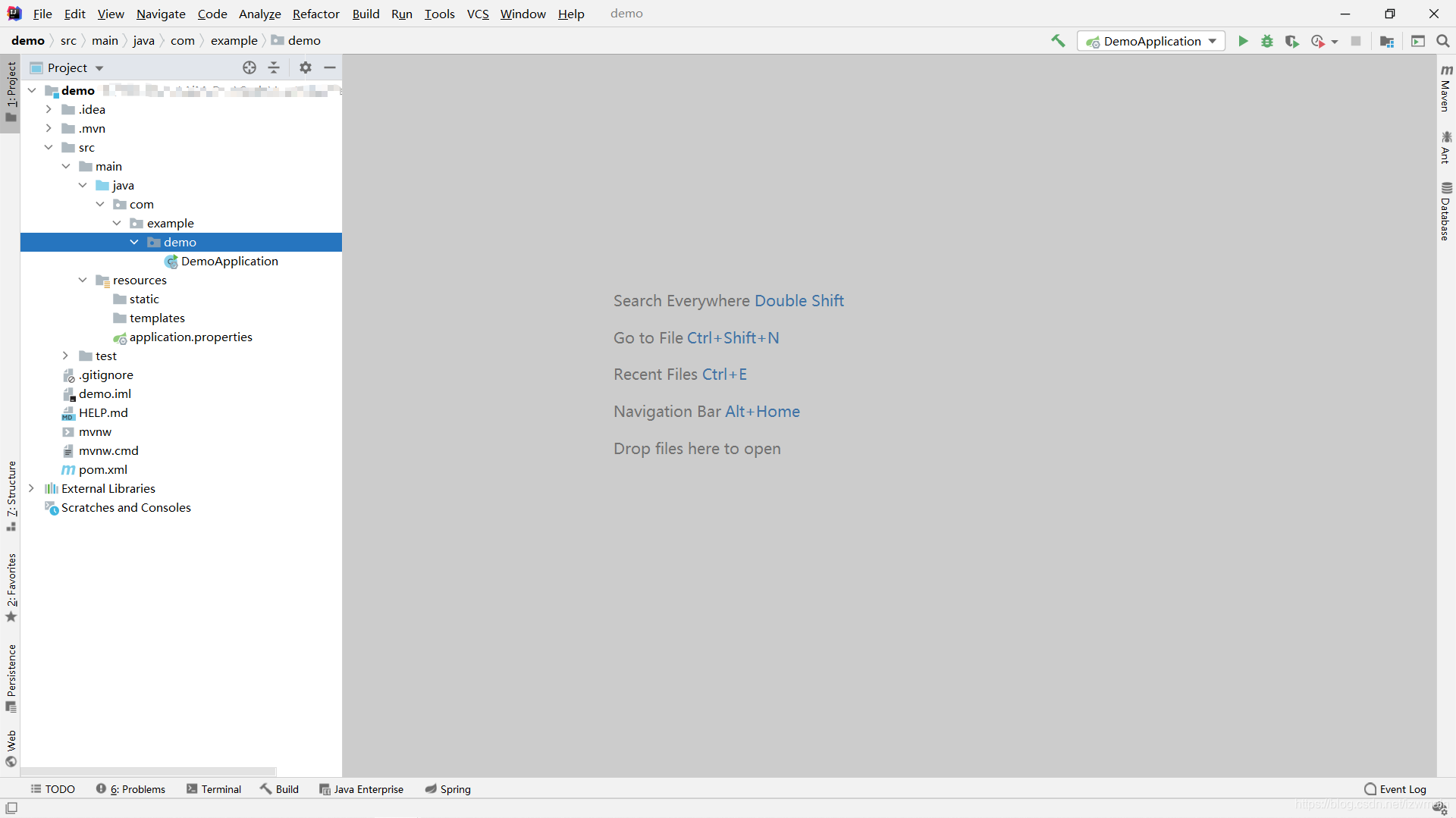The image size is (1456, 818).
Task: Expand the .mvn folder
Action: [x=49, y=128]
